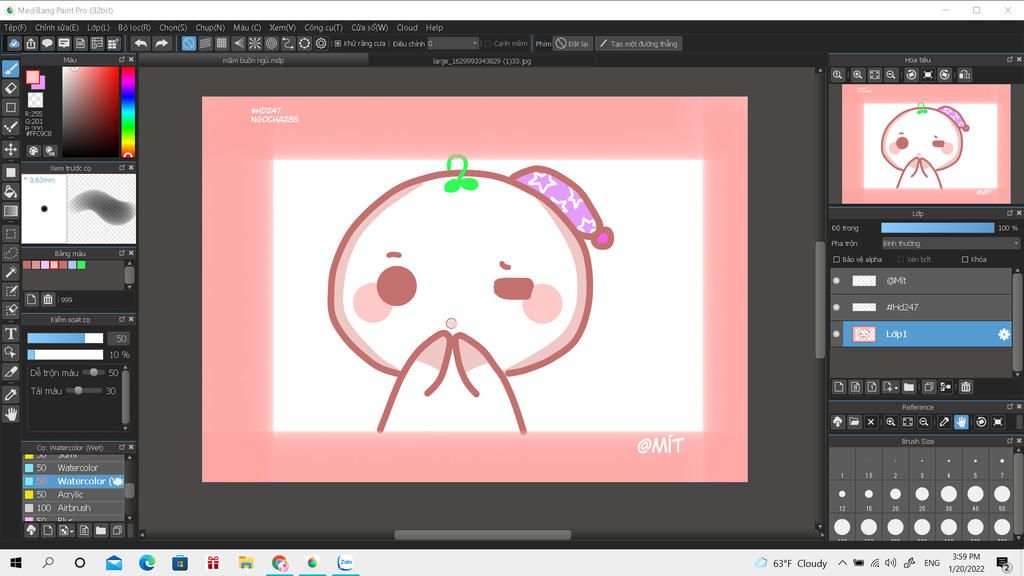Open Lớp1 layer settings gear
1024x576 pixels.
(1004, 334)
